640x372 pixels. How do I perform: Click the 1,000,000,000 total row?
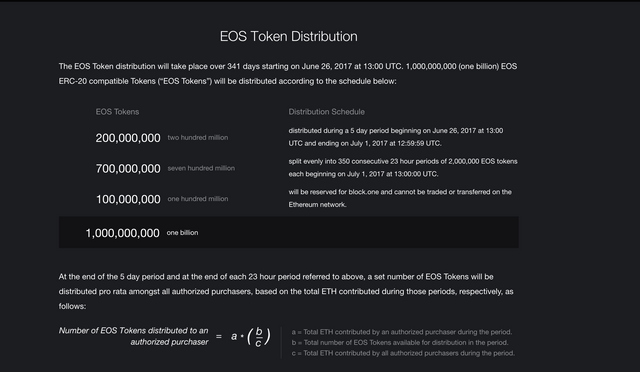point(289,232)
